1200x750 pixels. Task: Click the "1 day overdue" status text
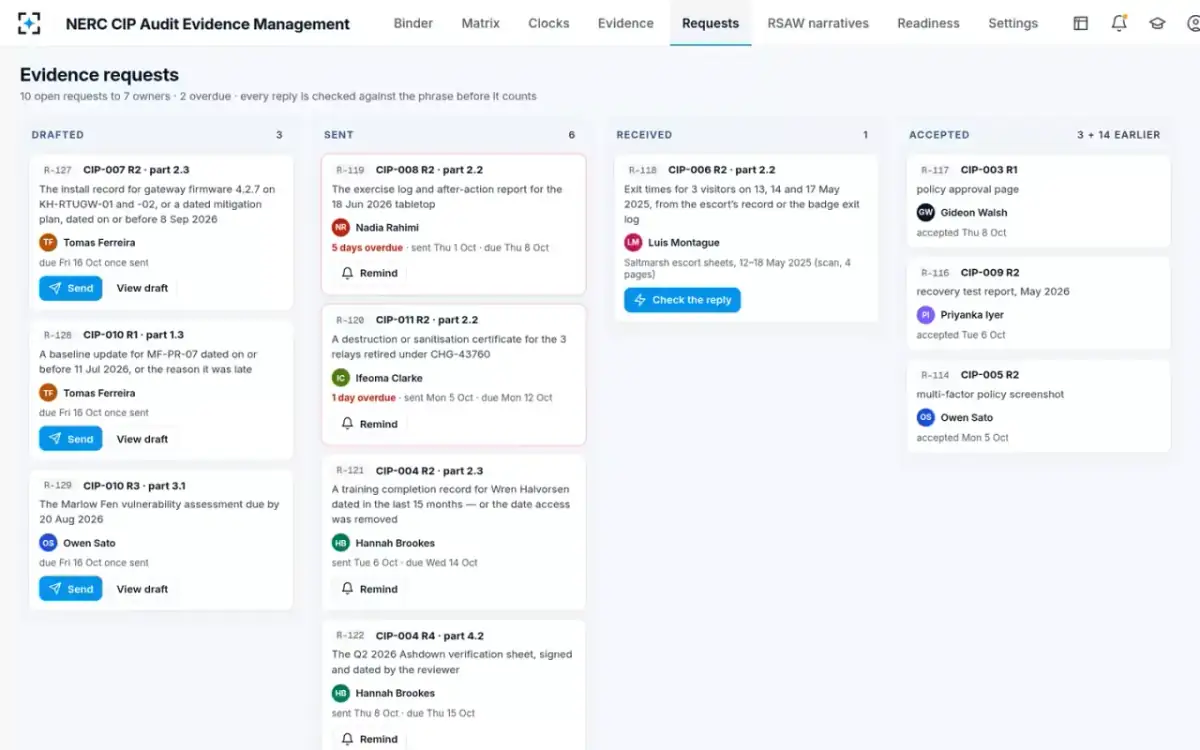pos(364,398)
